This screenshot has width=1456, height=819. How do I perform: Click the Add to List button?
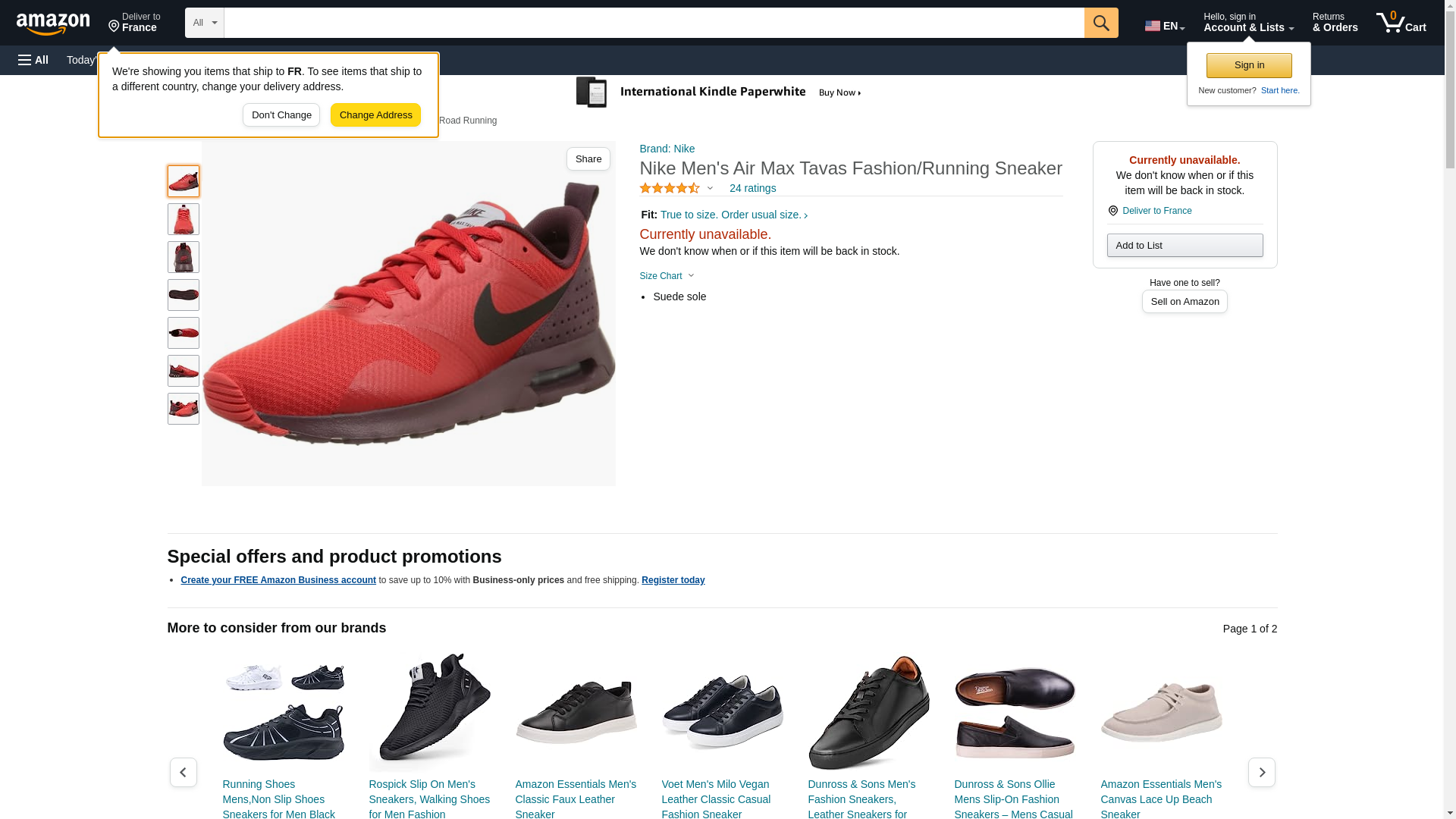[x=1185, y=245]
